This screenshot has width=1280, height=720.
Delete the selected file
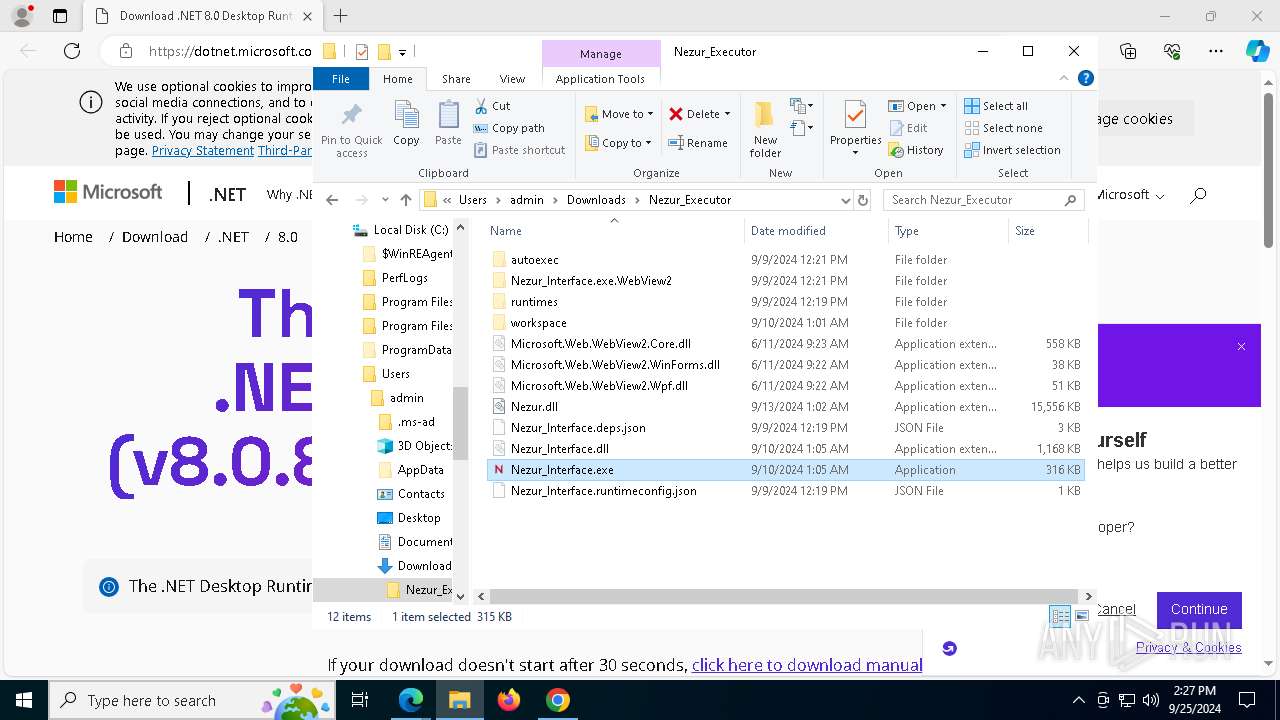pos(693,114)
